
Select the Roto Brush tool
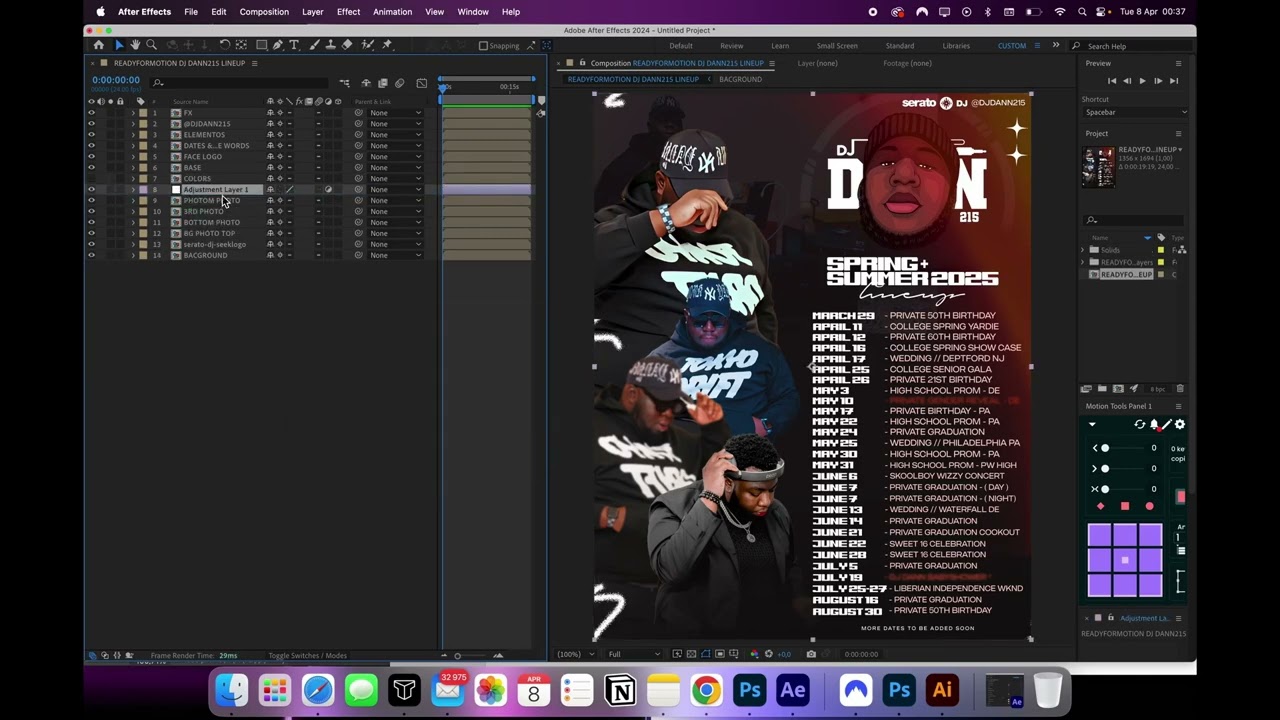click(367, 45)
